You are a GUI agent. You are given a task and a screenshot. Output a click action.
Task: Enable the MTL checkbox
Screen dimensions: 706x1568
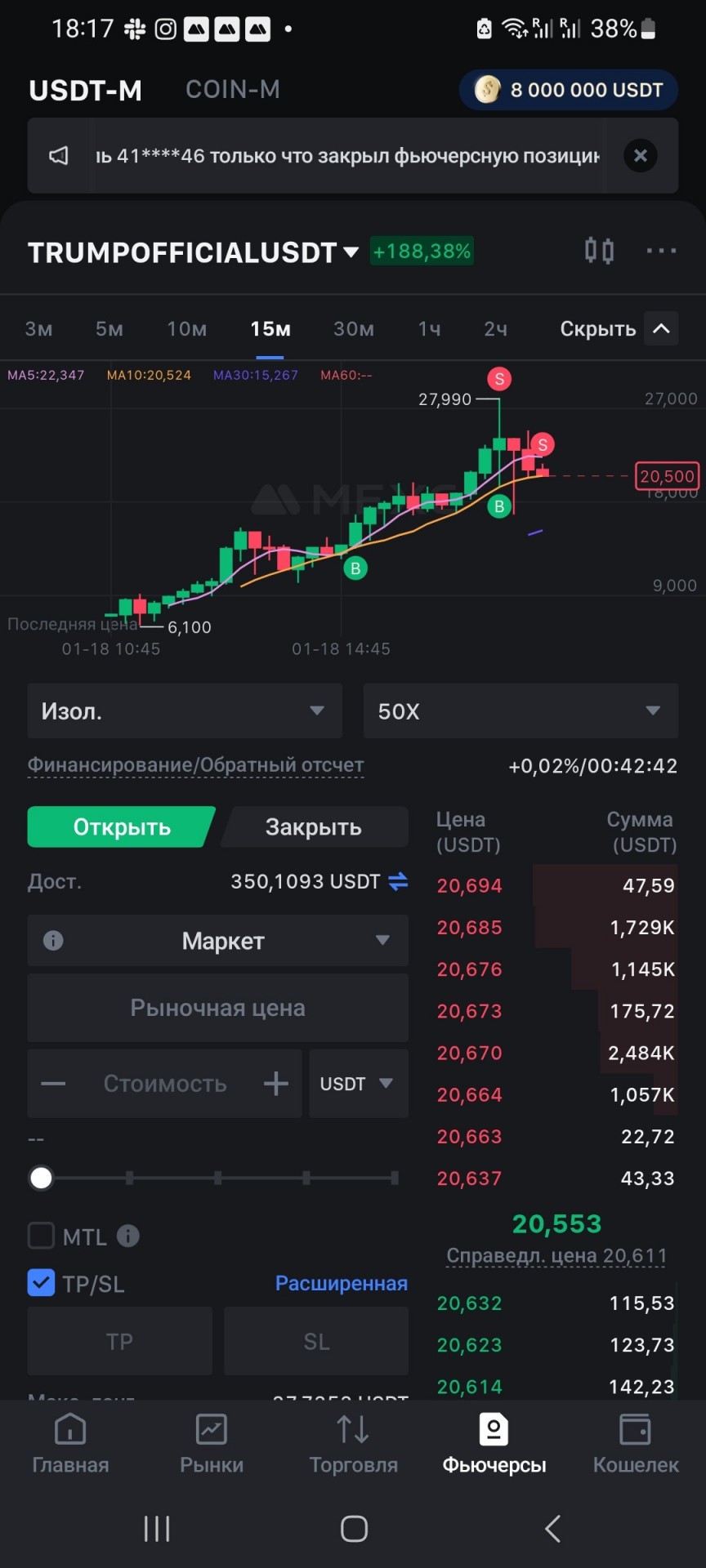click(x=41, y=1236)
